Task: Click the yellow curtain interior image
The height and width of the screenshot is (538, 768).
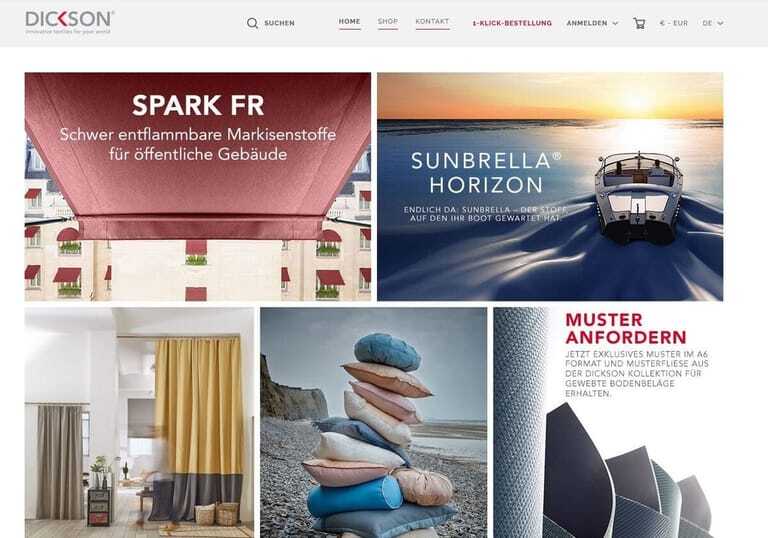Action: coord(139,423)
